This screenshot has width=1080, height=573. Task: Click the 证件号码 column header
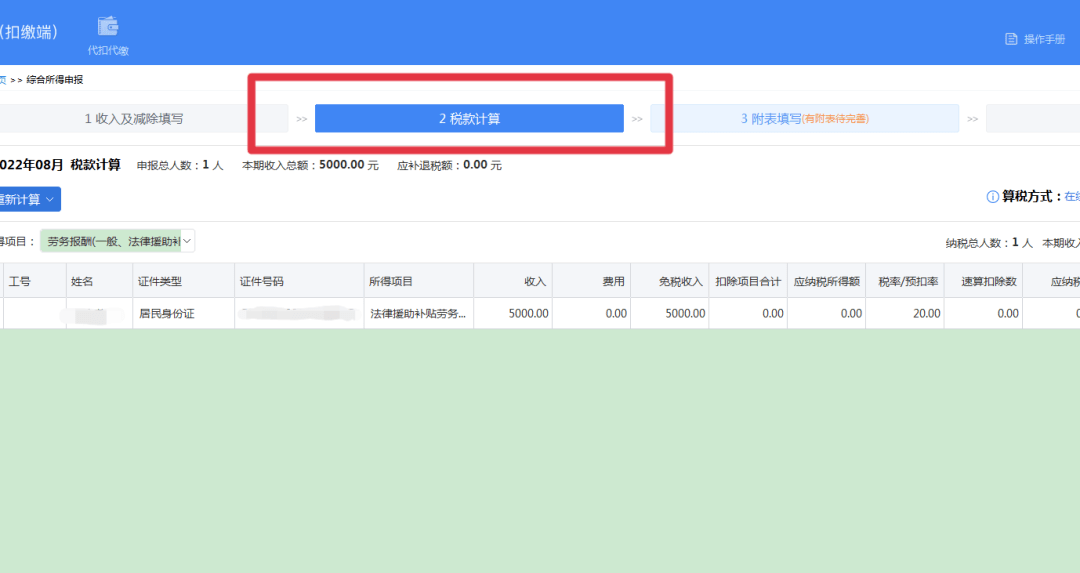tap(262, 281)
